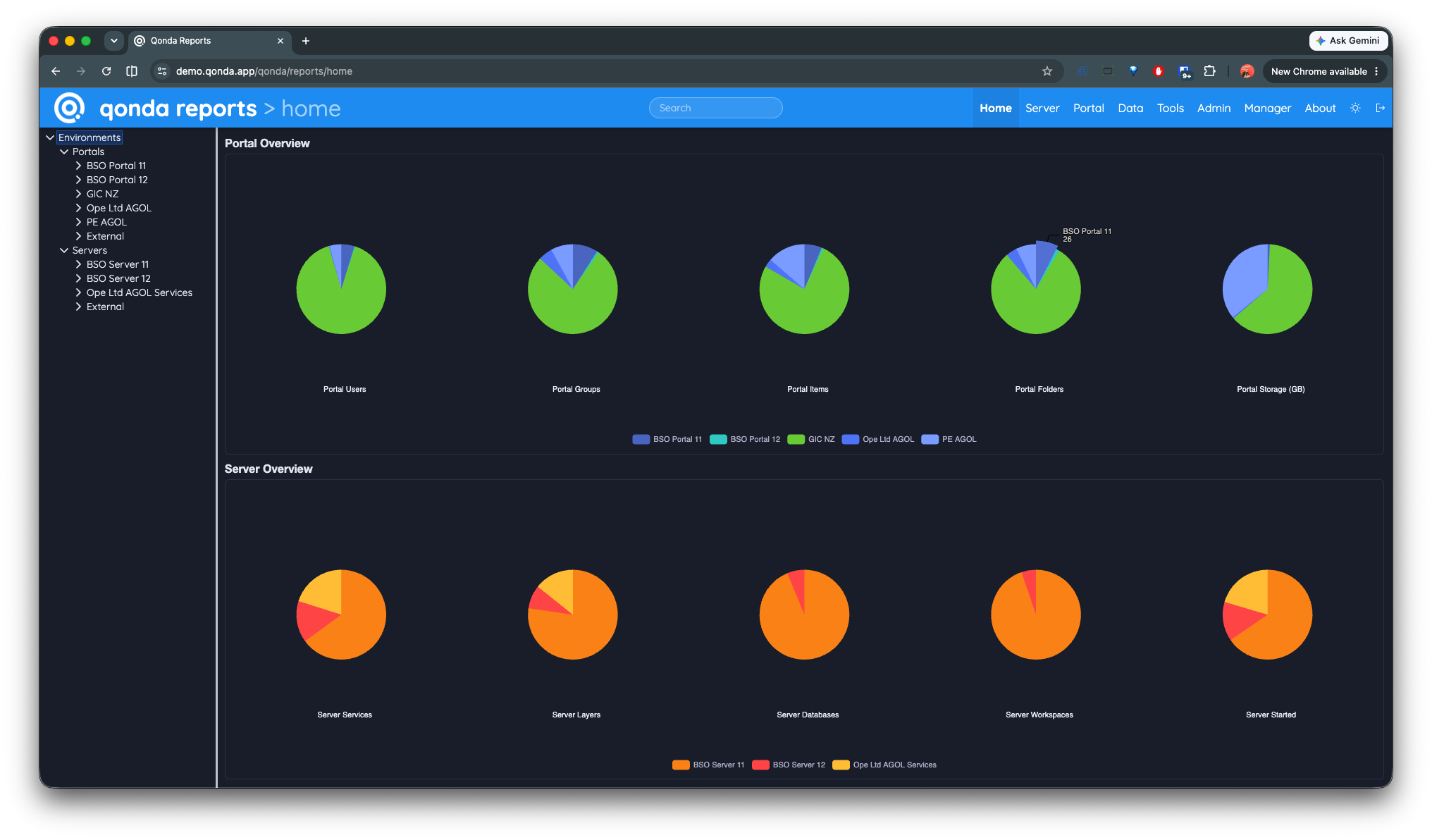Image resolution: width=1432 pixels, height=840 pixels.
Task: Click the Portal Users pie chart
Action: (341, 289)
